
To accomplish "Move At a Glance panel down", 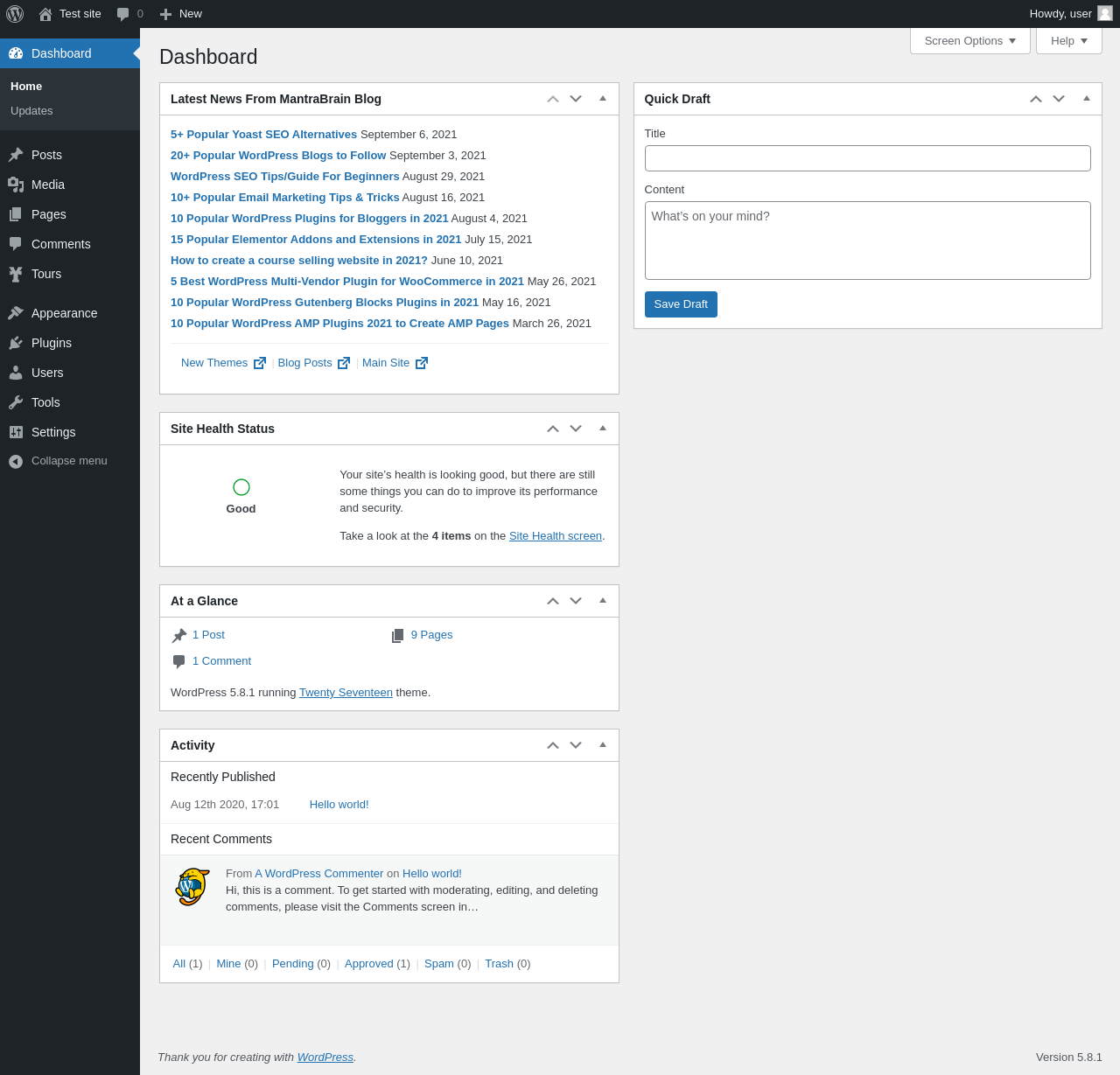I will (x=576, y=601).
